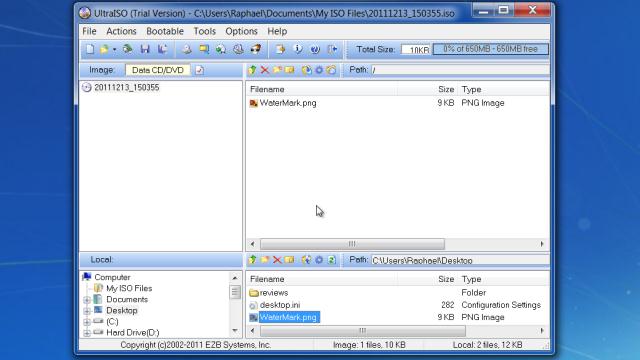Click green Up-folder arrow in image toolbar
This screenshot has height=360, width=640.
(252, 70)
